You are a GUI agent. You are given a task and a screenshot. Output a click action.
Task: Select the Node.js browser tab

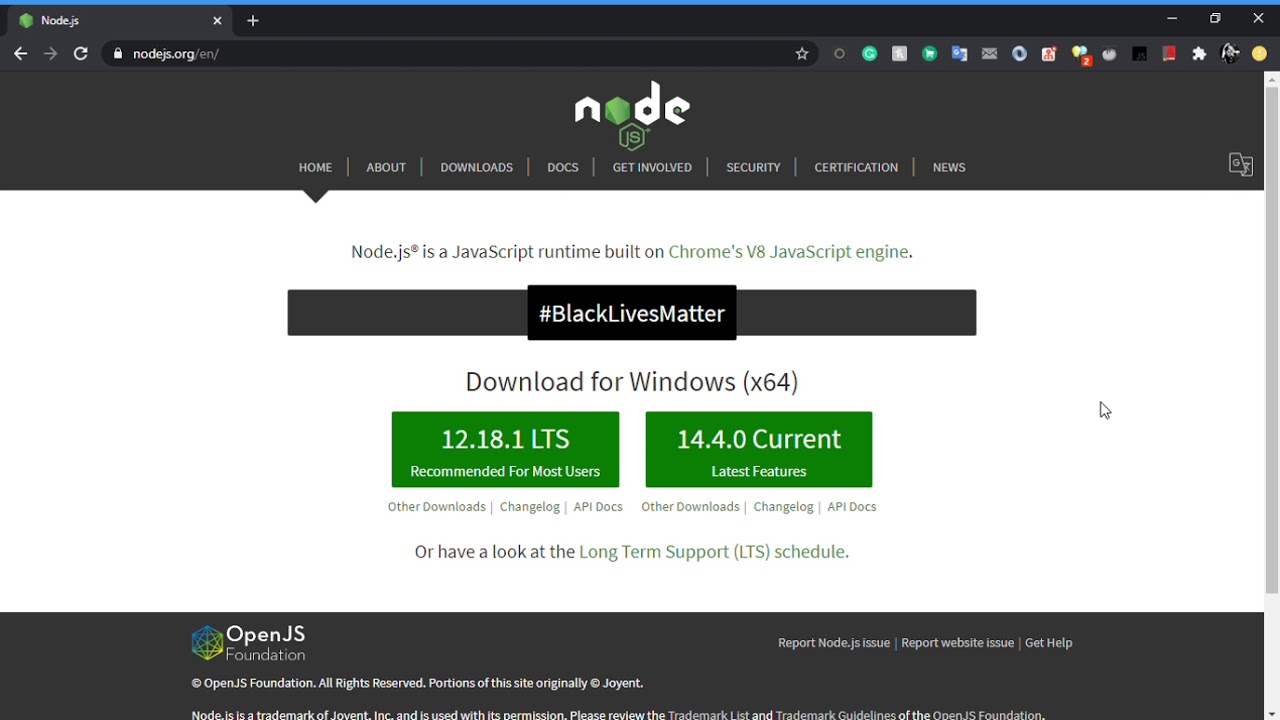[120, 20]
